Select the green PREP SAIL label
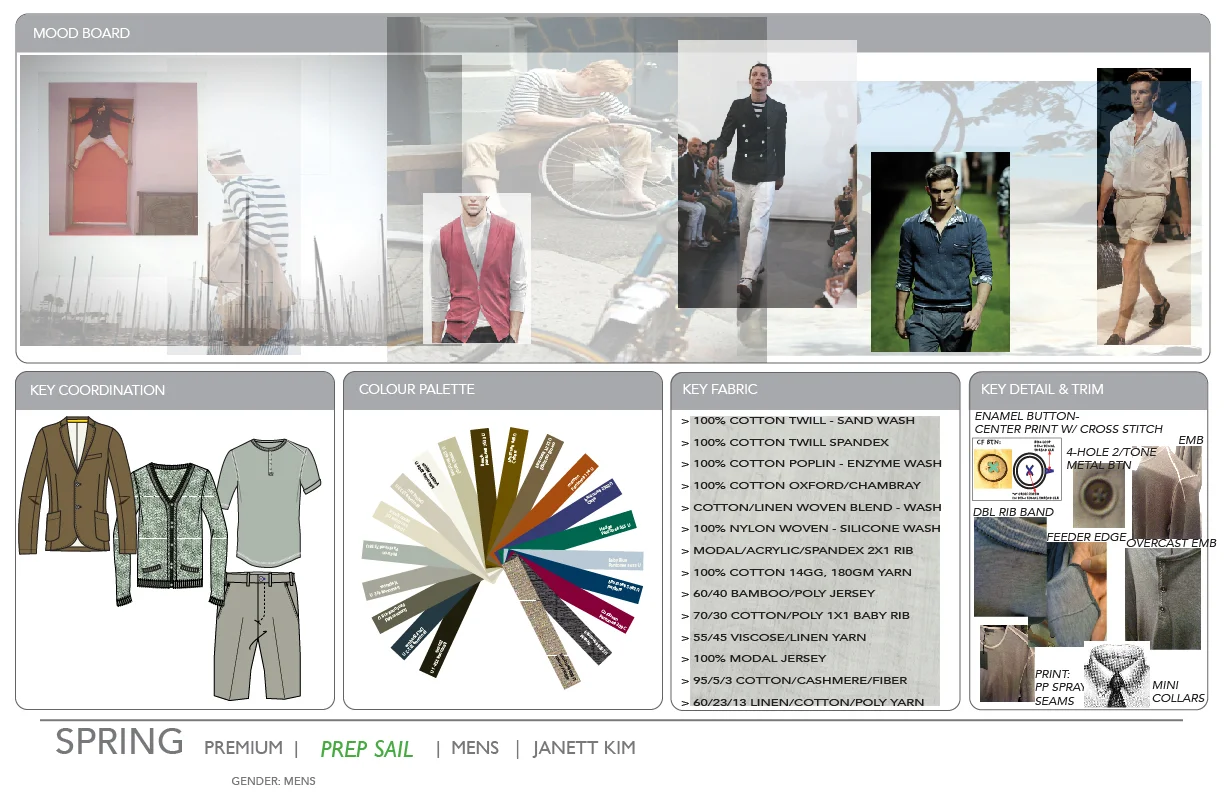Image resolution: width=1224 pixels, height=792 pixels. click(x=367, y=748)
